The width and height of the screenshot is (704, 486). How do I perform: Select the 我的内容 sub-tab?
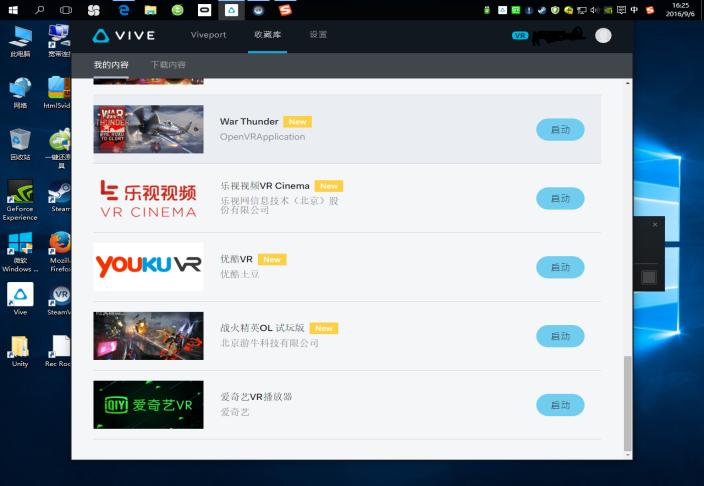(111, 65)
